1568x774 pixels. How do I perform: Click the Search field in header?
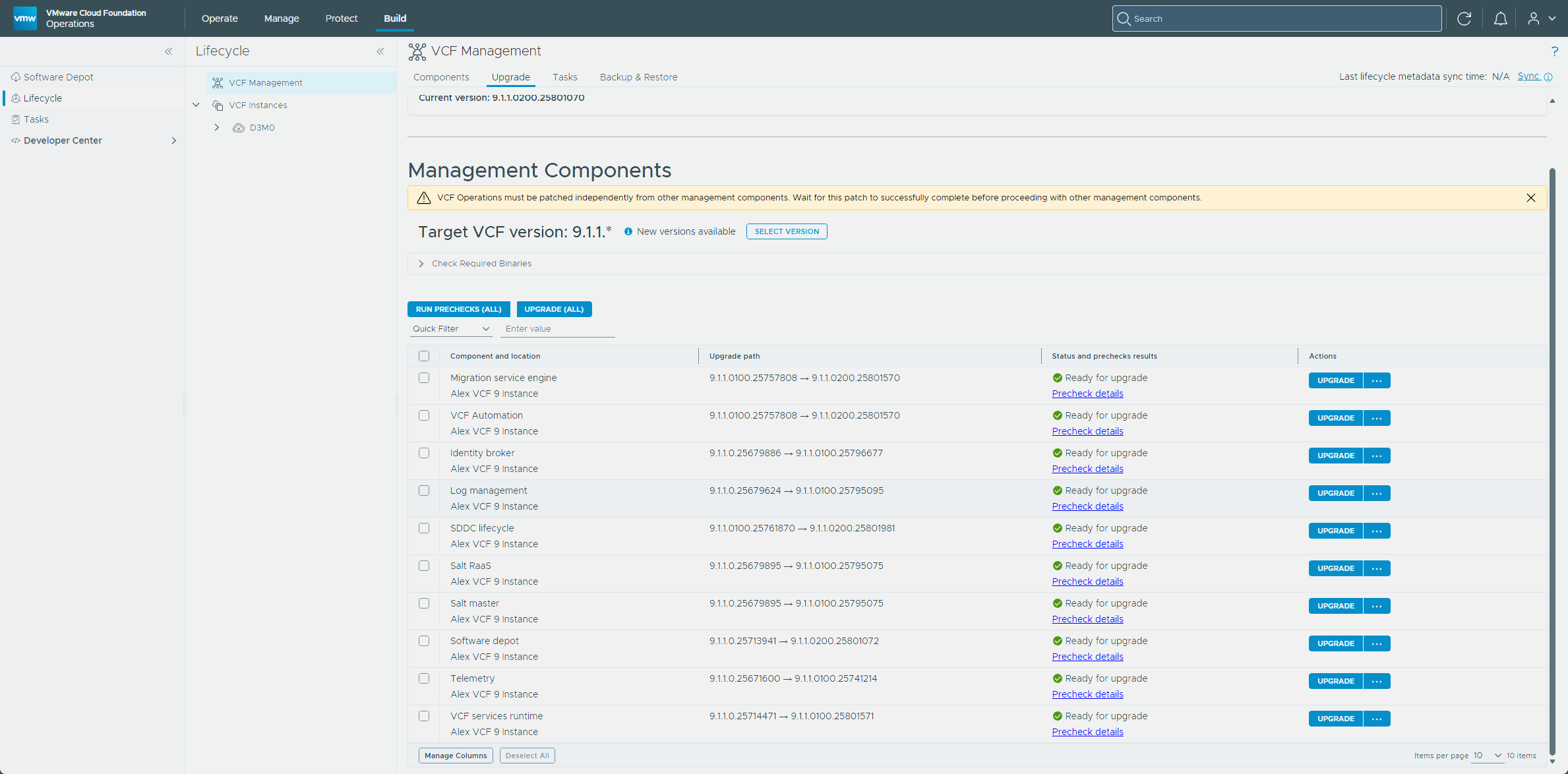point(1277,18)
